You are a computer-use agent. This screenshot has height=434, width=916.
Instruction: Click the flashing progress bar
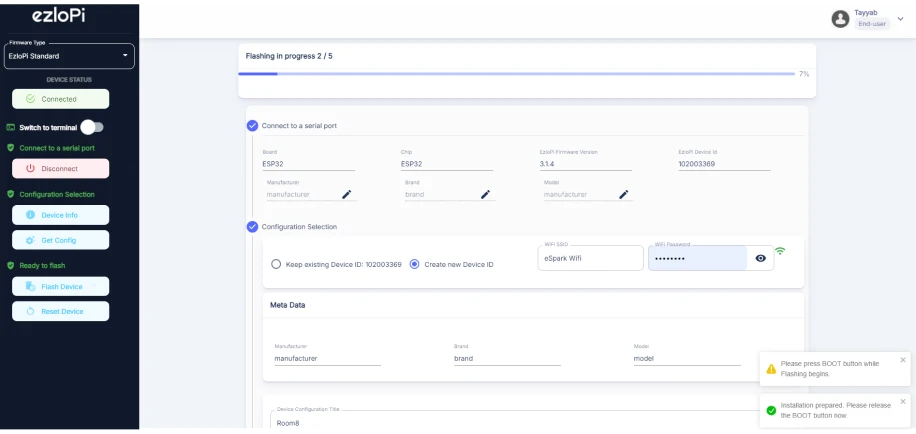(x=516, y=74)
